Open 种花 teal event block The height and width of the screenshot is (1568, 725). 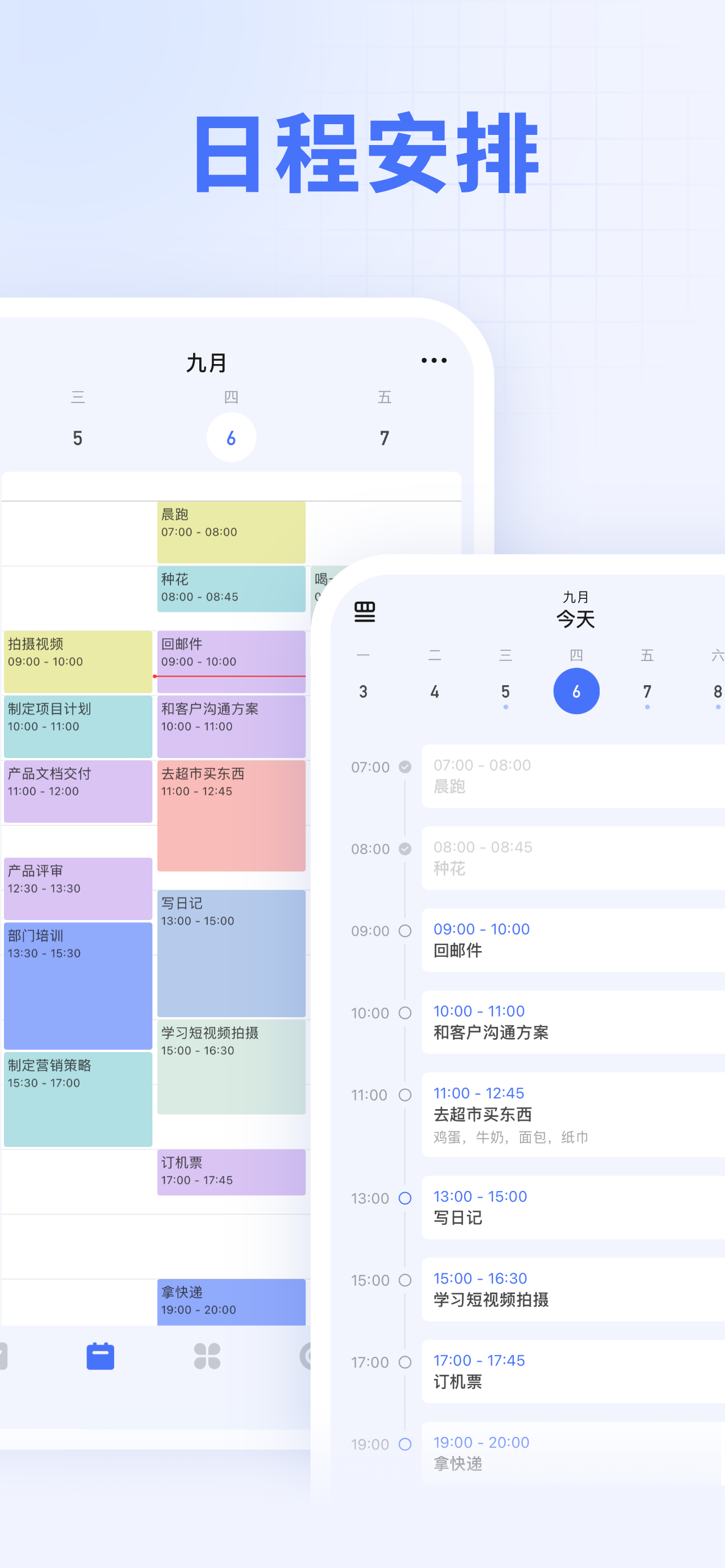tap(232, 589)
